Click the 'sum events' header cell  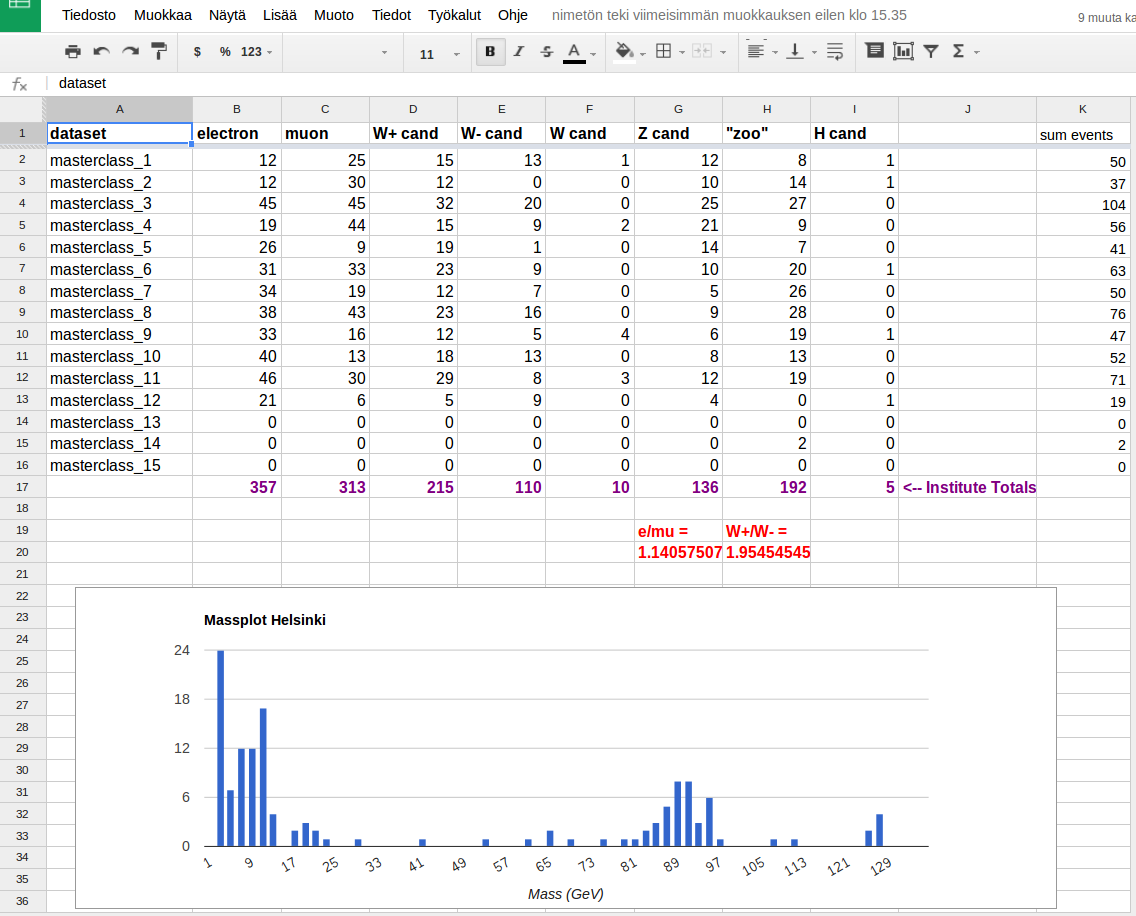(x=1083, y=134)
